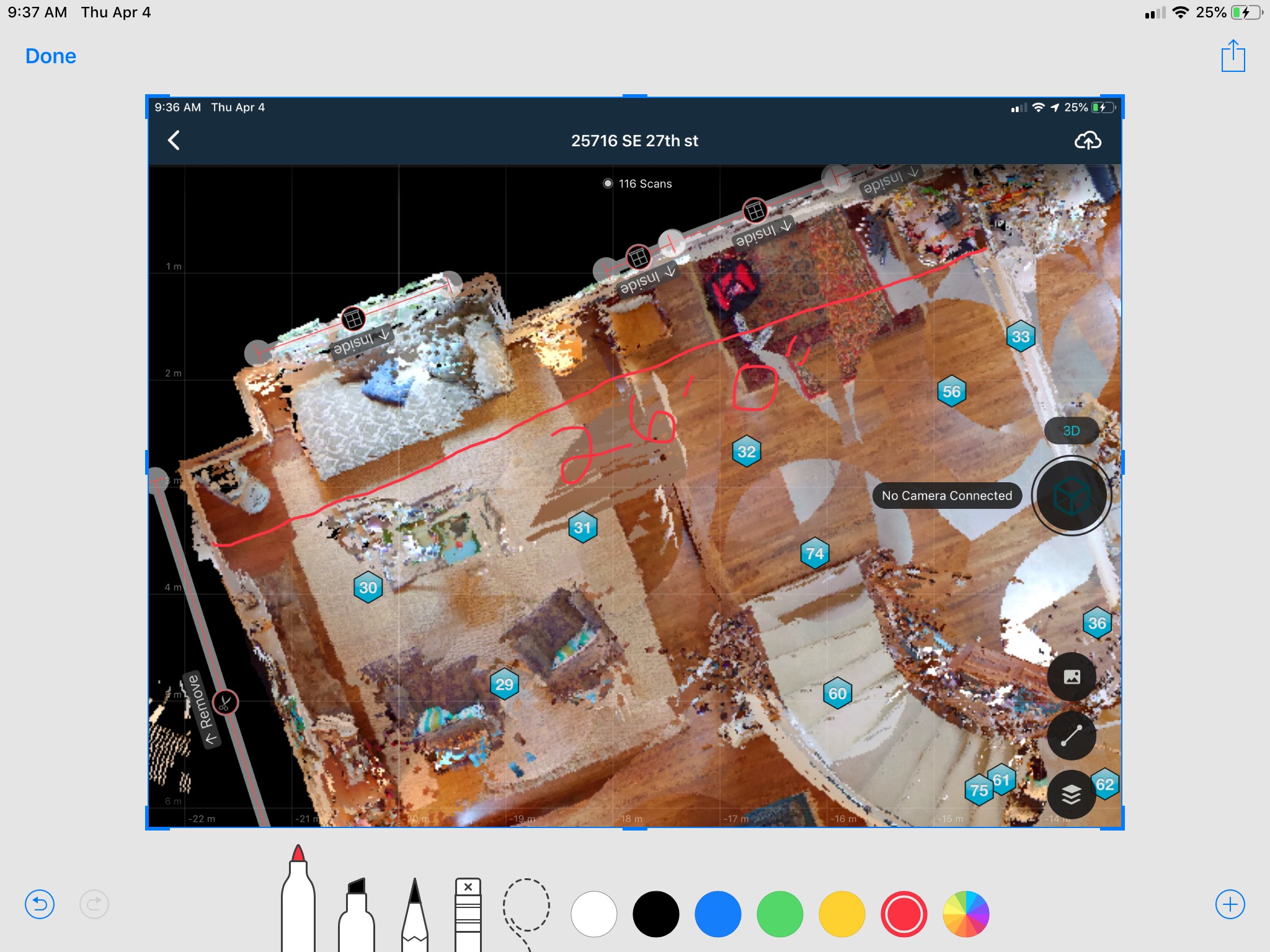Tap the No Camera Connected label
The width and height of the screenshot is (1270, 952).
(947, 495)
